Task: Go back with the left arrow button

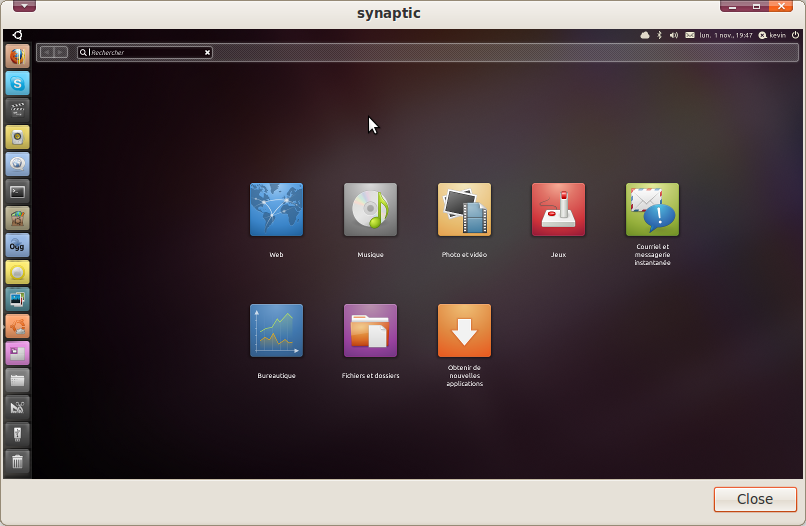Action: [47, 52]
